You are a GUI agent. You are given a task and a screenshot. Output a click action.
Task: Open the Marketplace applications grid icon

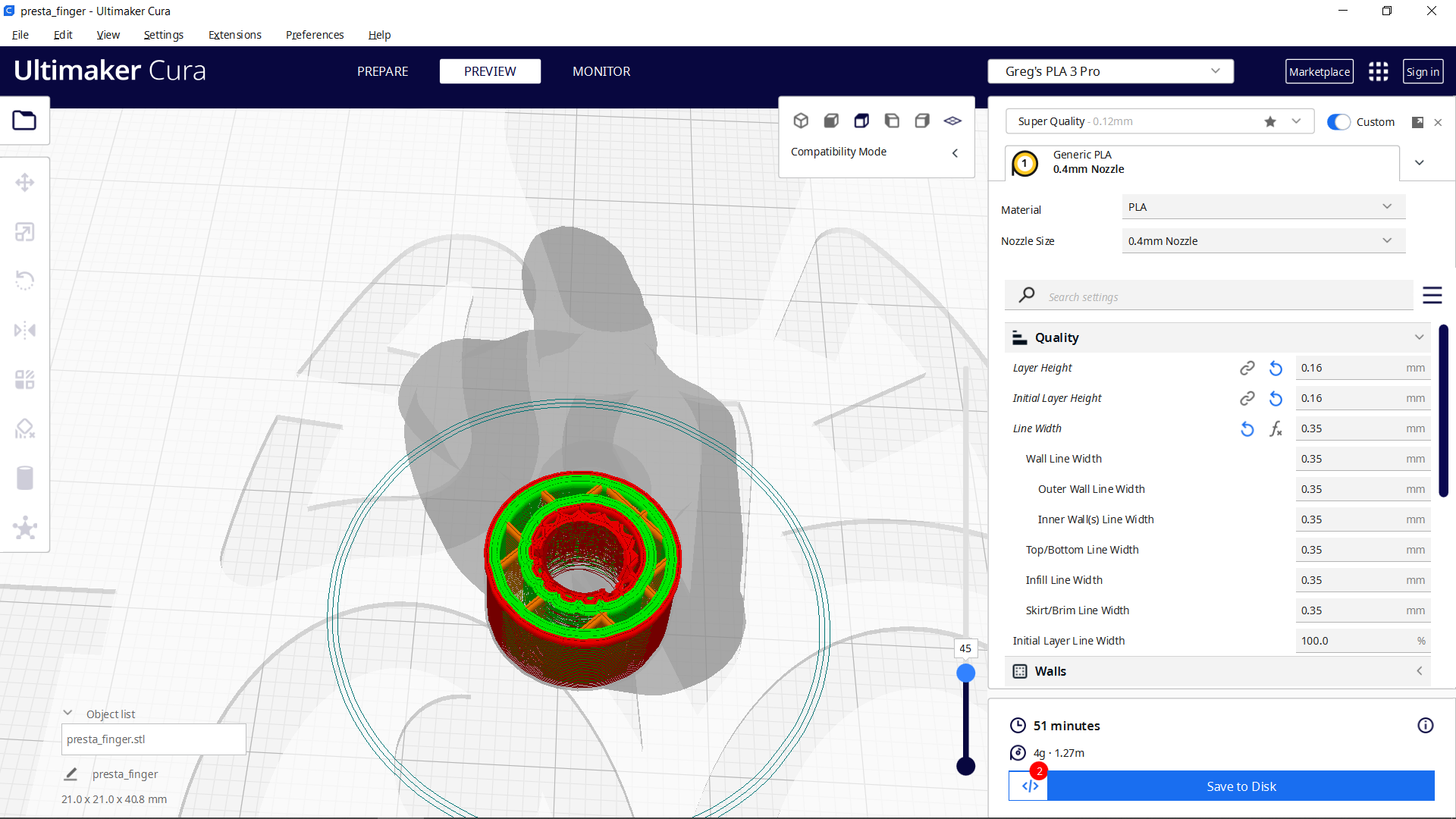(1378, 71)
